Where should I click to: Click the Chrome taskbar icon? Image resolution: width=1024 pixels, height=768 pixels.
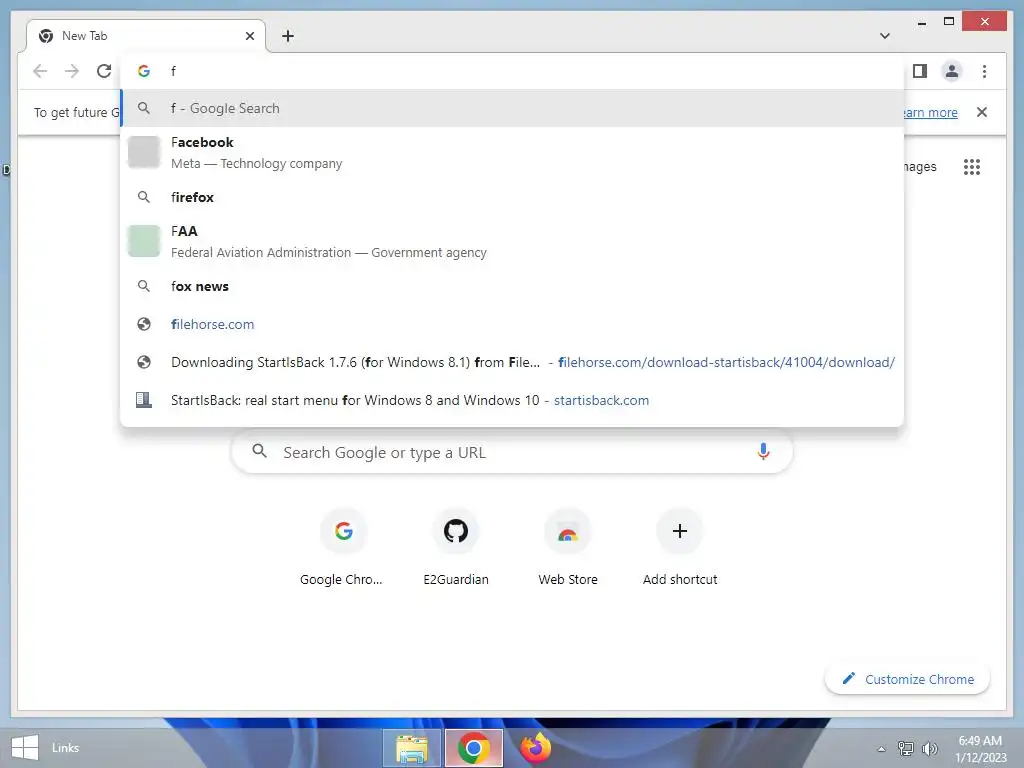point(474,748)
